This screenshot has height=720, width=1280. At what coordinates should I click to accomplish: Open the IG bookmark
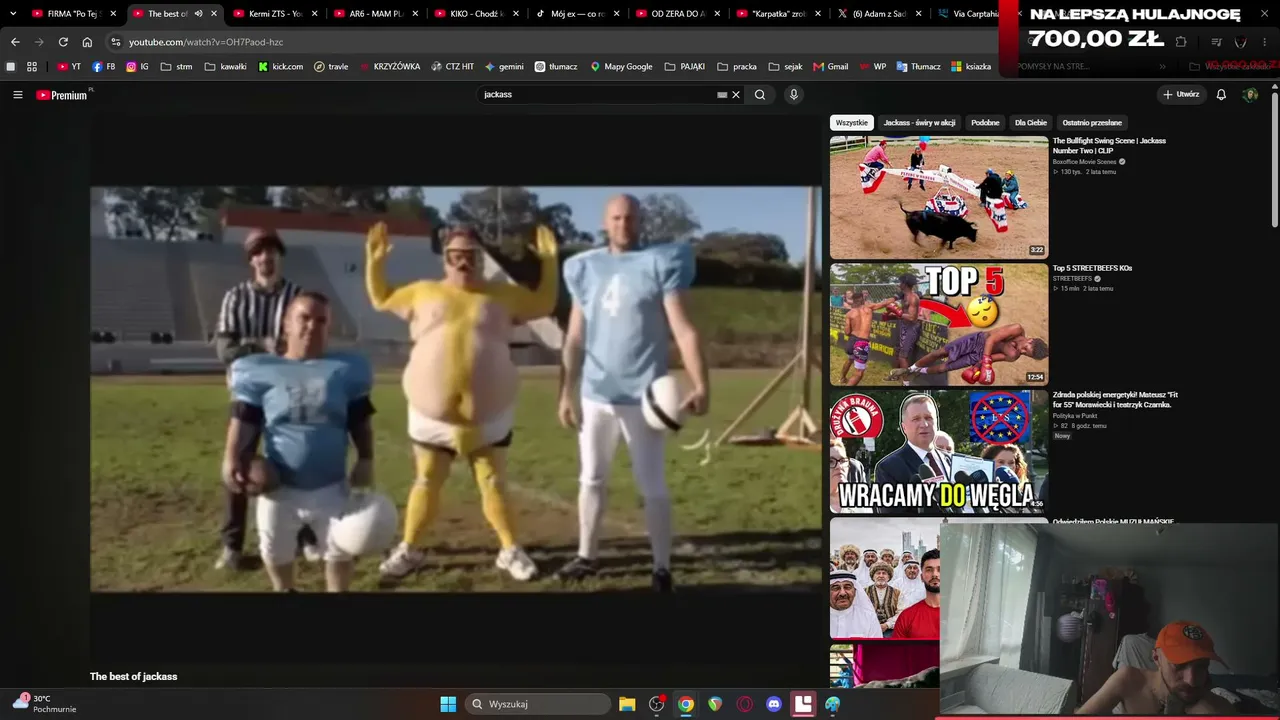138,67
